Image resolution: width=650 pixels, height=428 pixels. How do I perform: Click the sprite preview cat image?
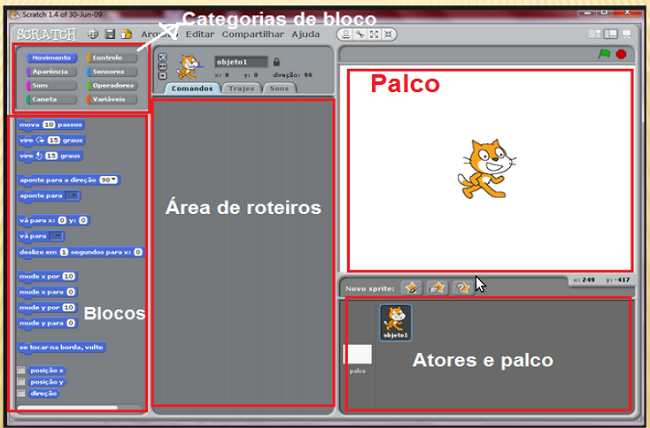pos(189,66)
